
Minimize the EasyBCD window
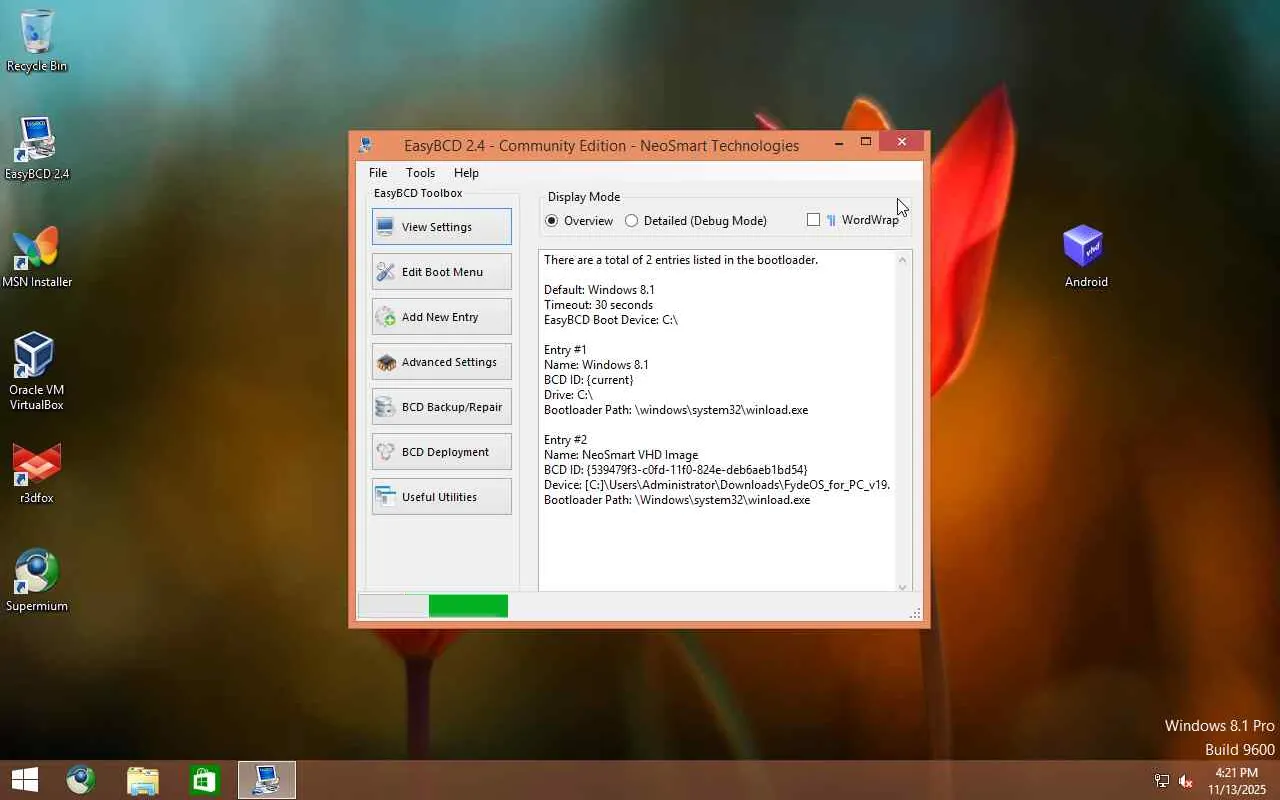[x=839, y=142]
